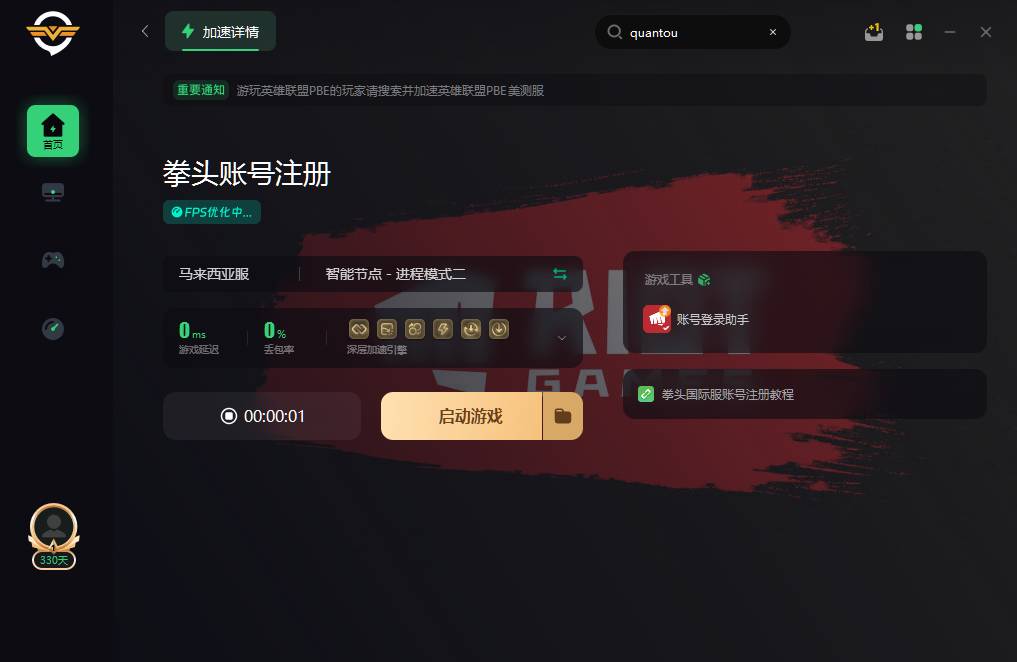
Task: Clear the quantou search with the X
Action: (x=772, y=32)
